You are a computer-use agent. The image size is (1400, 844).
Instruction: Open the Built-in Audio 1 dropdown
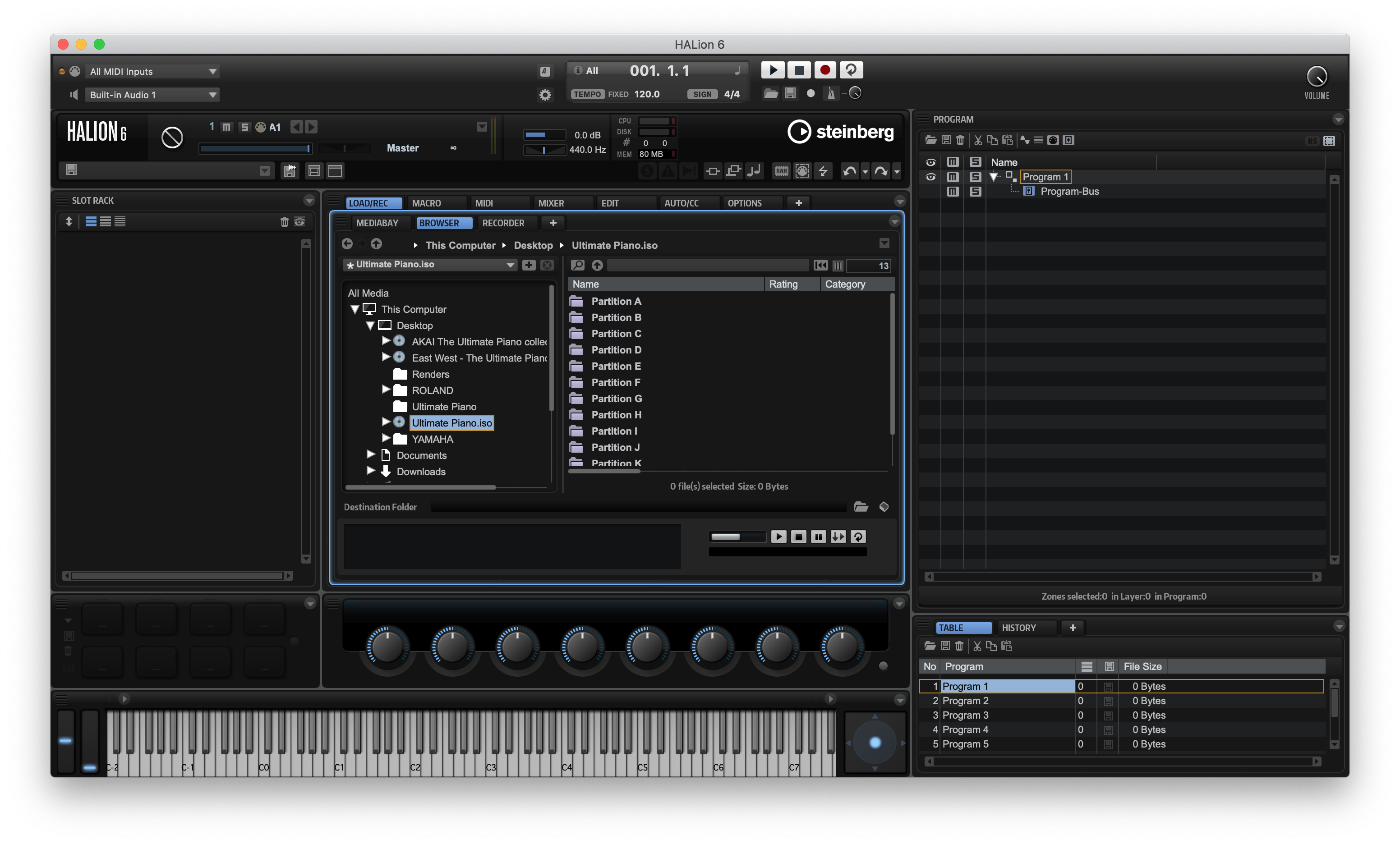(x=152, y=94)
